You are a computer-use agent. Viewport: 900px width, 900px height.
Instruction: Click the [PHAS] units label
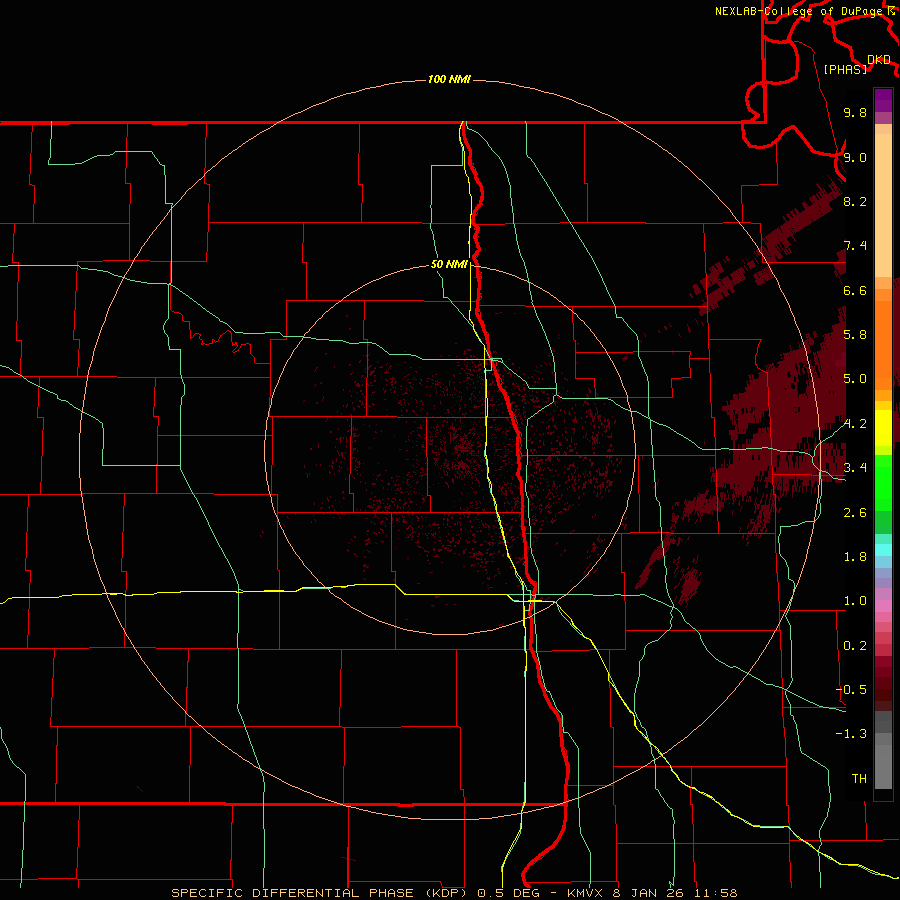pos(845,69)
